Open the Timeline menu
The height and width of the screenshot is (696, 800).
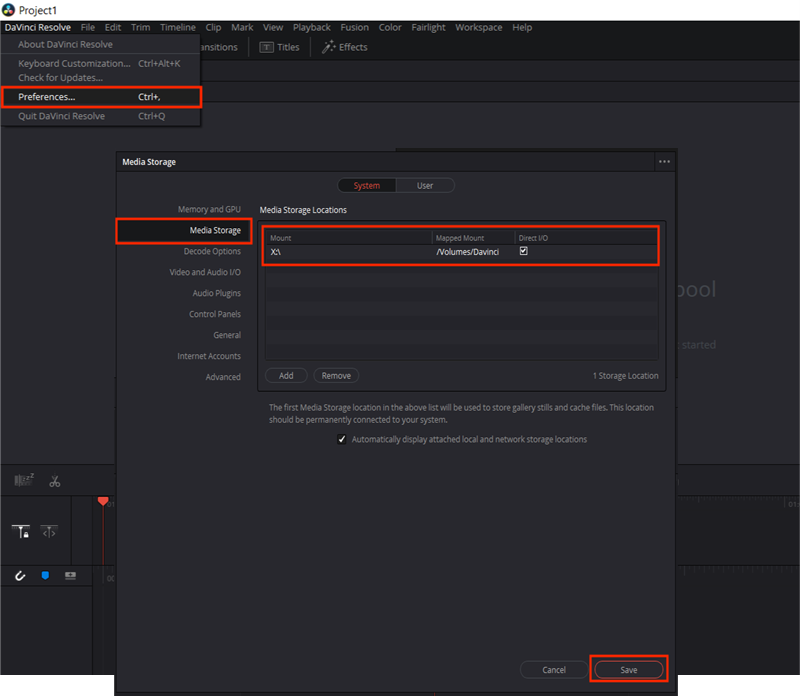[178, 28]
